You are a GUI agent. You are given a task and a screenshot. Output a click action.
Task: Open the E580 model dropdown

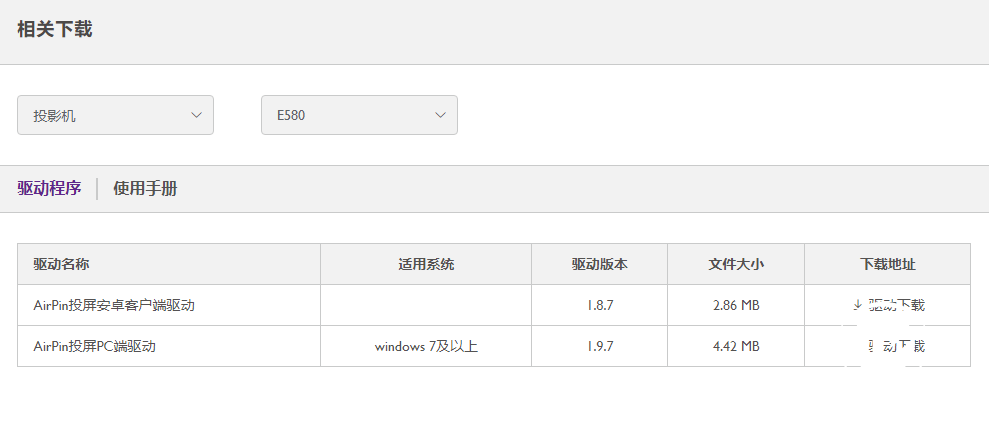point(360,115)
